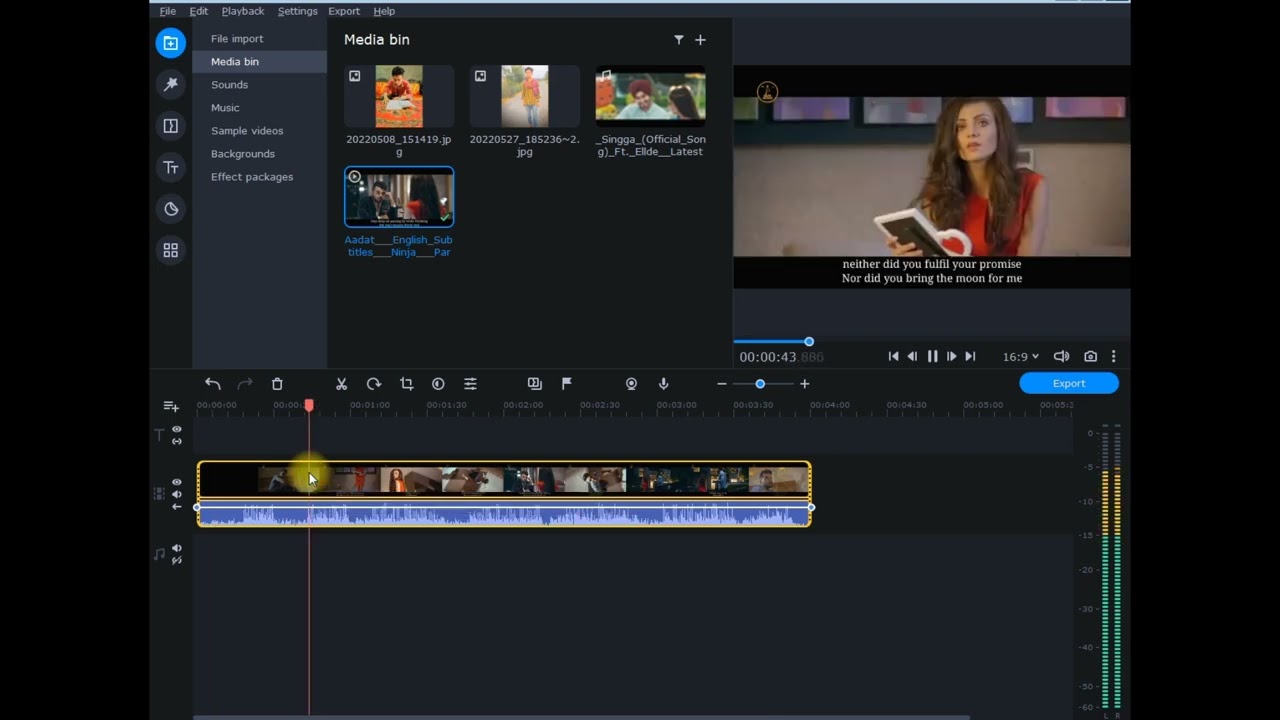Select the Crop tool
Screen dimensions: 1280x720
tap(406, 384)
